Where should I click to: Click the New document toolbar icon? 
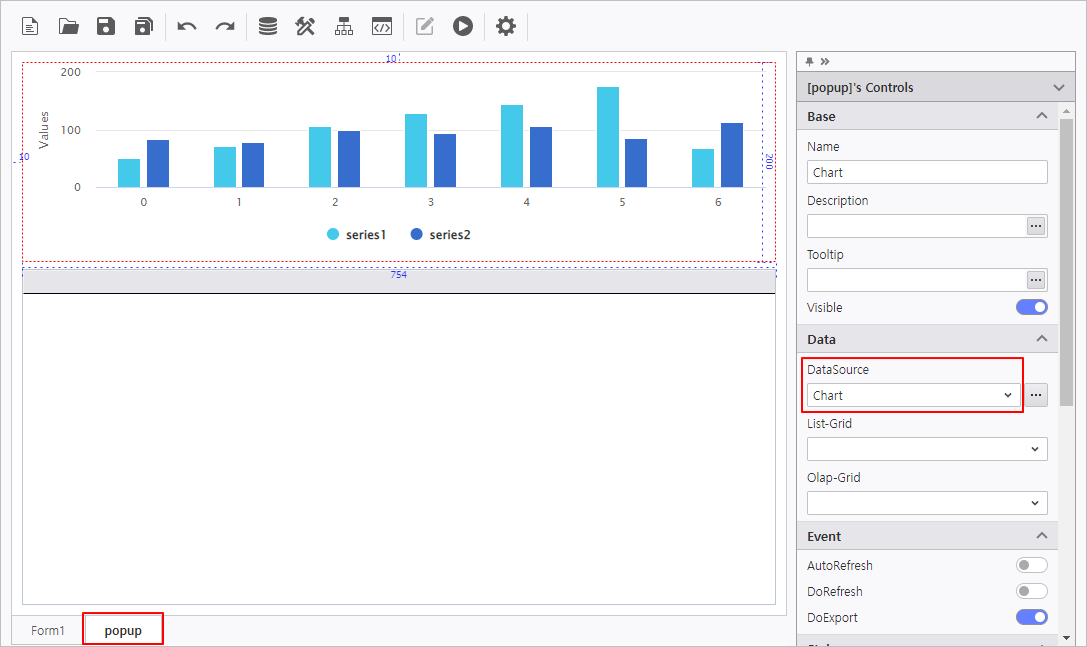(30, 26)
